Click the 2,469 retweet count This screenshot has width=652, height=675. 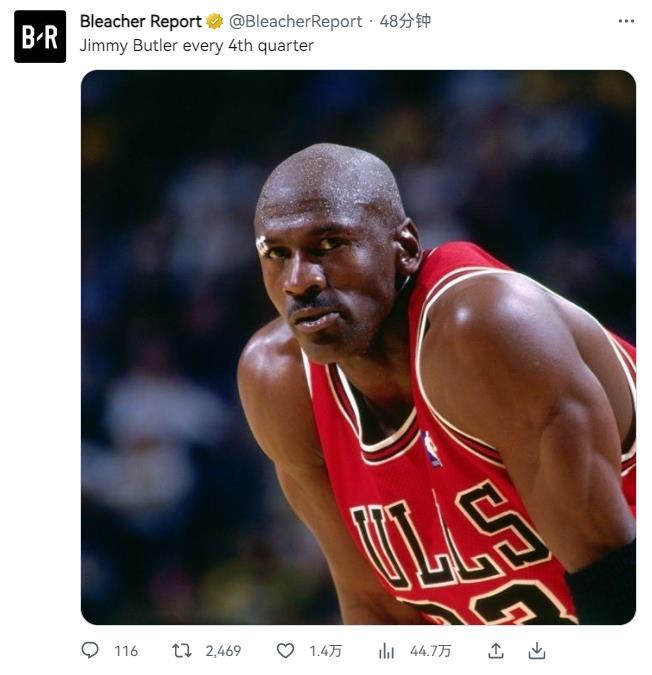point(223,650)
